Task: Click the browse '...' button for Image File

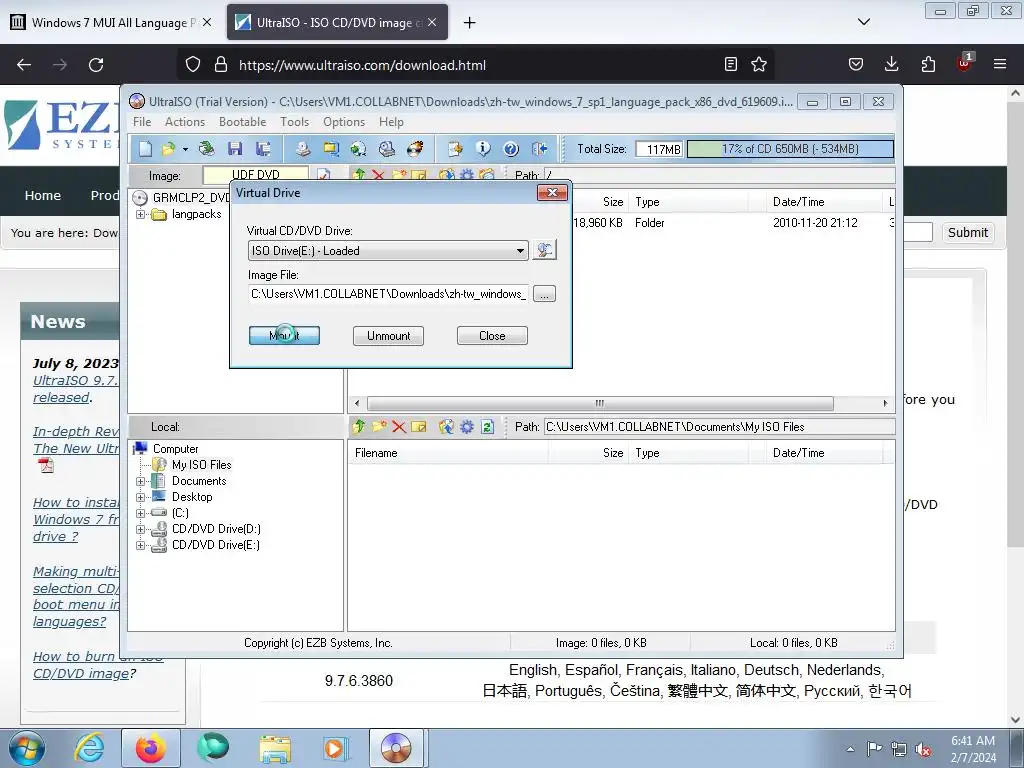Action: tap(544, 294)
